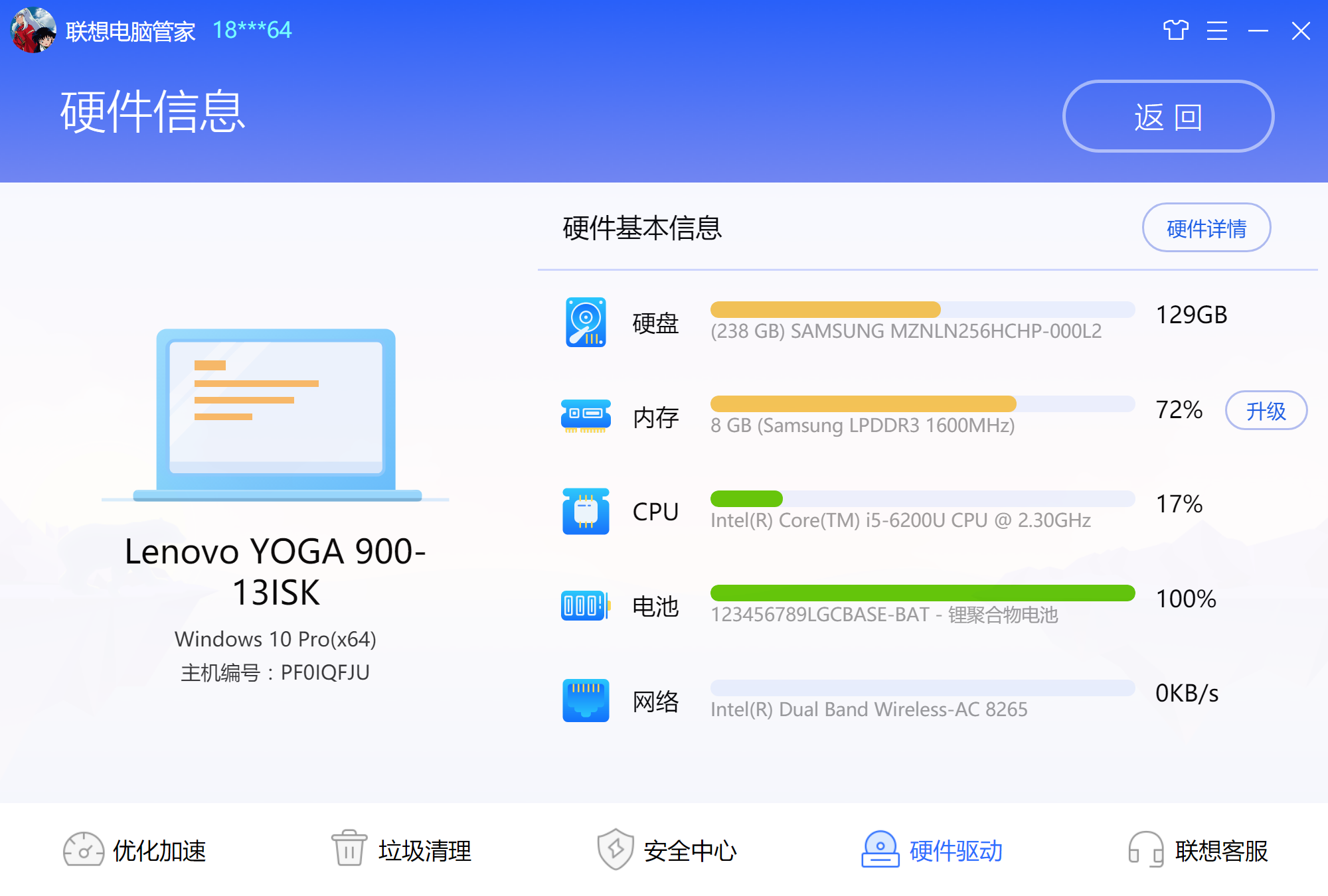Click the 优化加速 speedometer icon

[x=84, y=850]
